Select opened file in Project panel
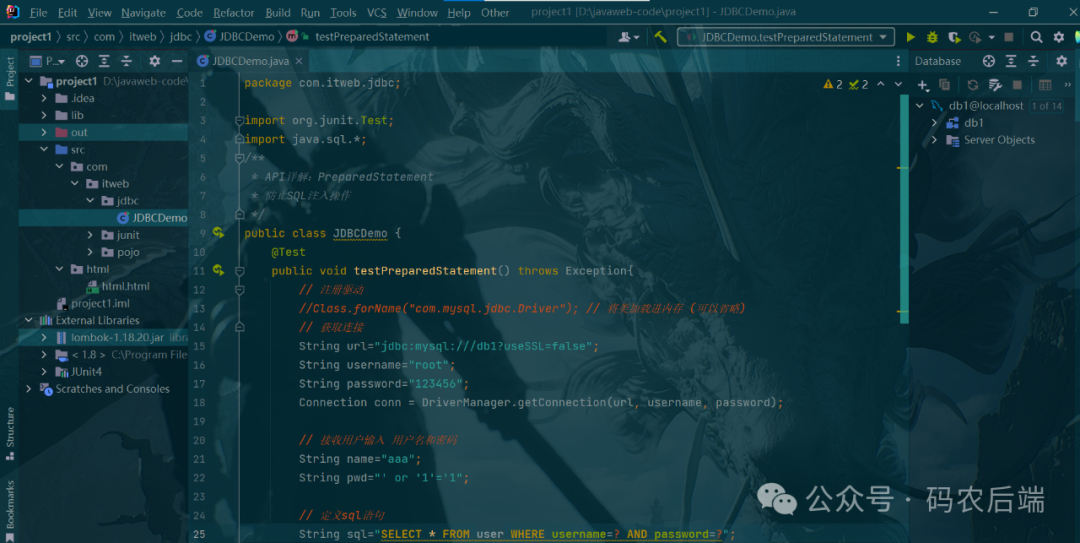This screenshot has width=1080, height=543. tap(82, 61)
